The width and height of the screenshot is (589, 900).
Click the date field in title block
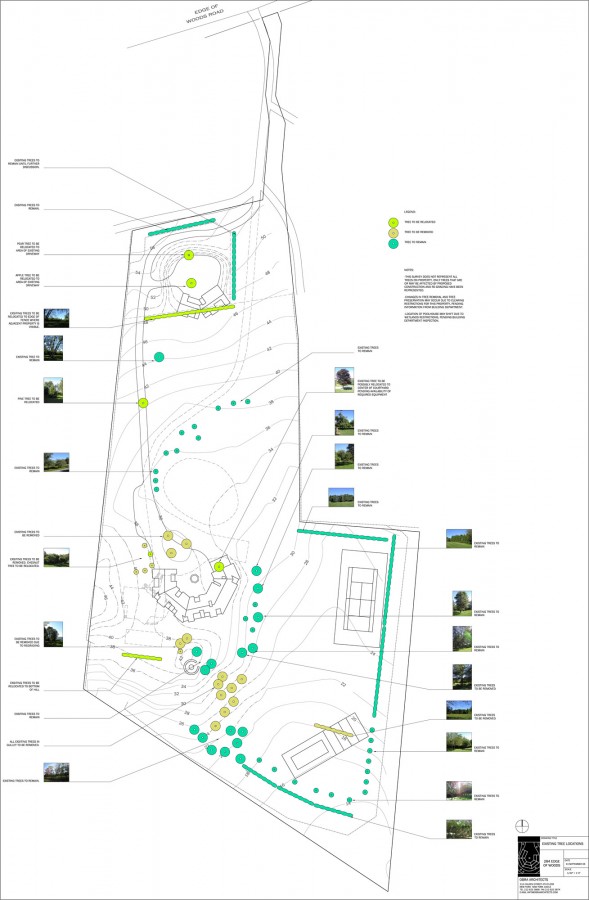pyautogui.click(x=575, y=862)
